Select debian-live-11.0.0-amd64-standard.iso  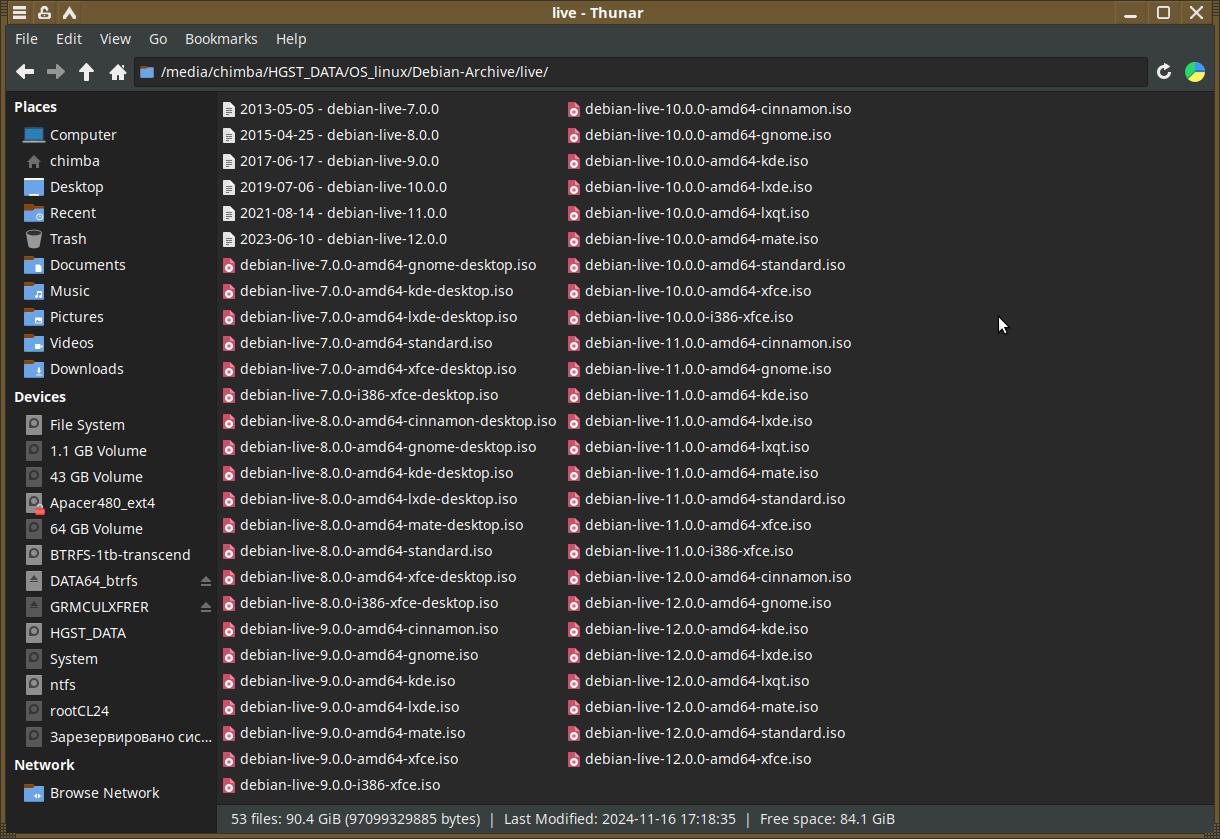(706, 499)
